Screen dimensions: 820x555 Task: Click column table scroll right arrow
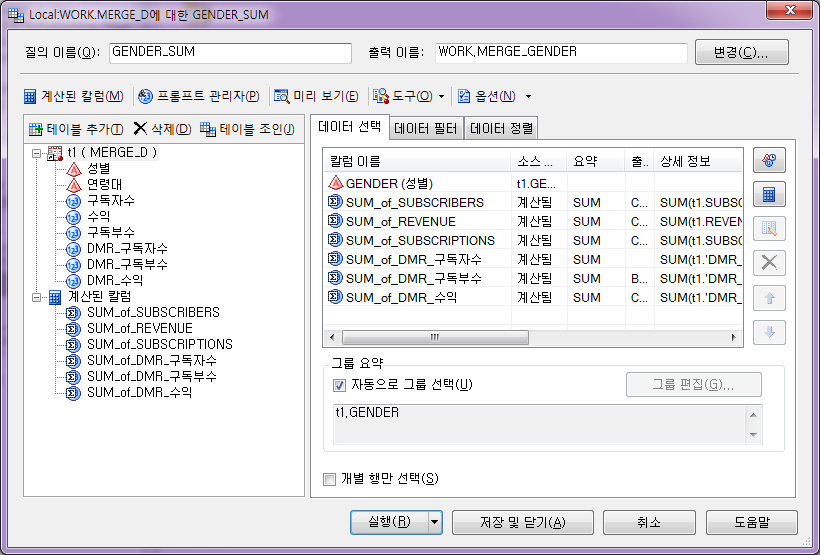coord(734,337)
